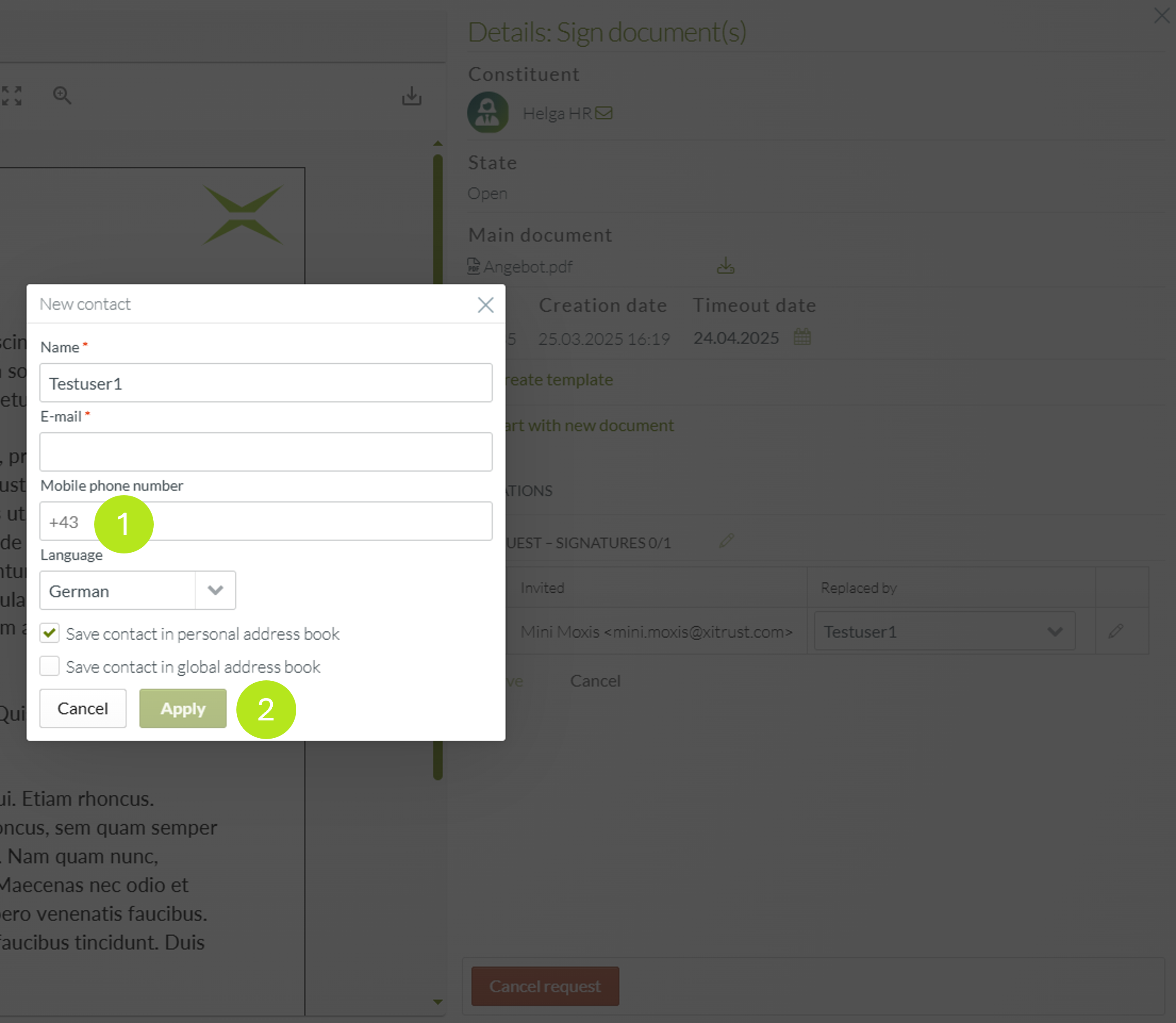Close the New contact dialog
This screenshot has height=1023, width=1176.
point(485,305)
